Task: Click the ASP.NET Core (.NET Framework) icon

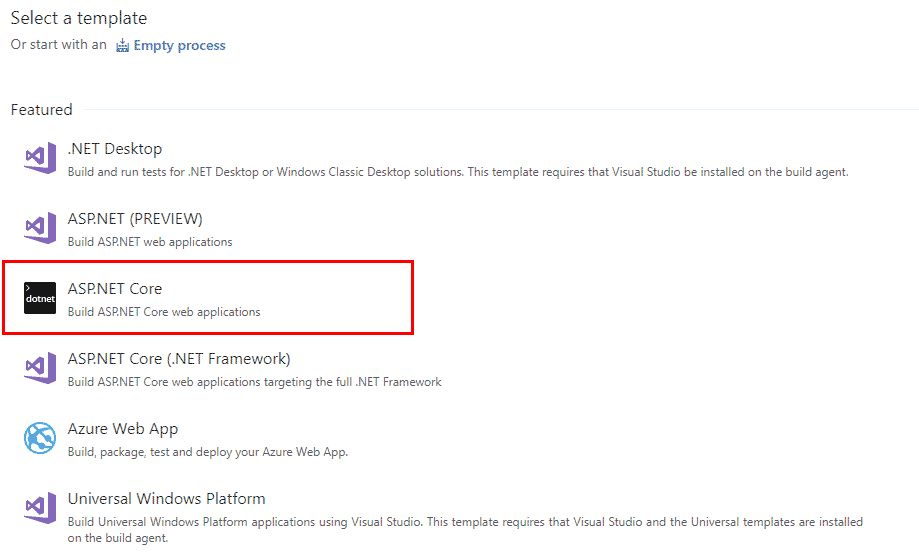Action: click(x=40, y=368)
